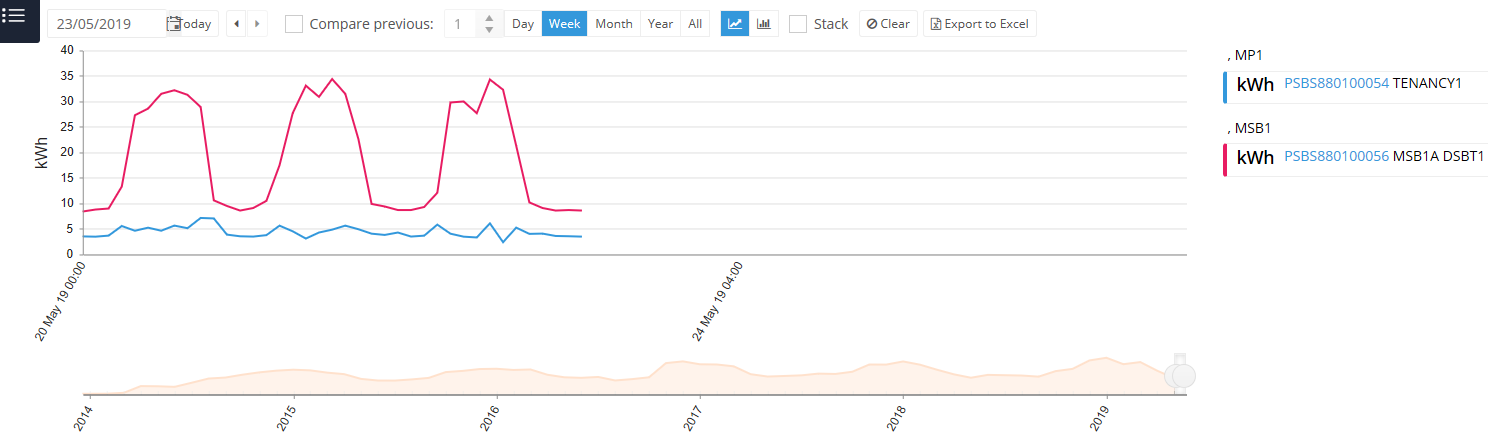Show All time range
1488x438 pixels.
695,24
